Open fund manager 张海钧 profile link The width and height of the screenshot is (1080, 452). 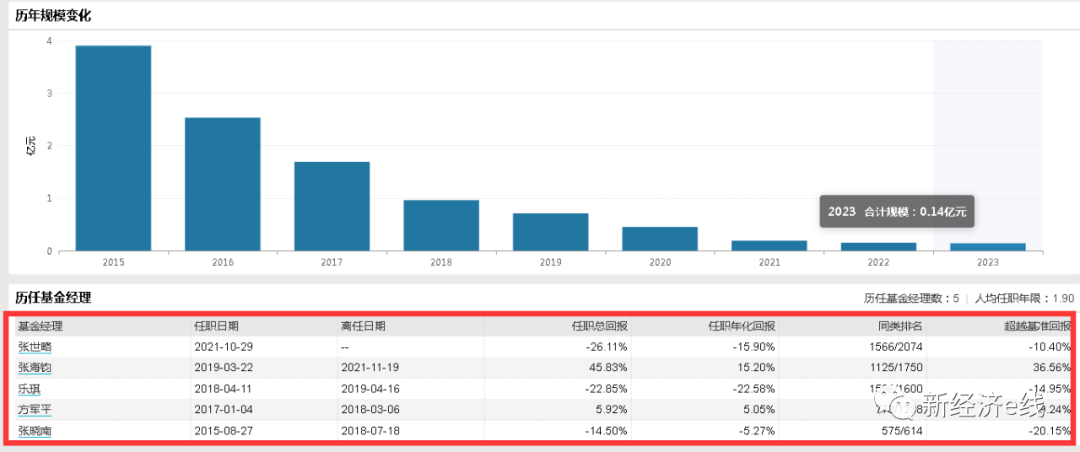(34, 367)
